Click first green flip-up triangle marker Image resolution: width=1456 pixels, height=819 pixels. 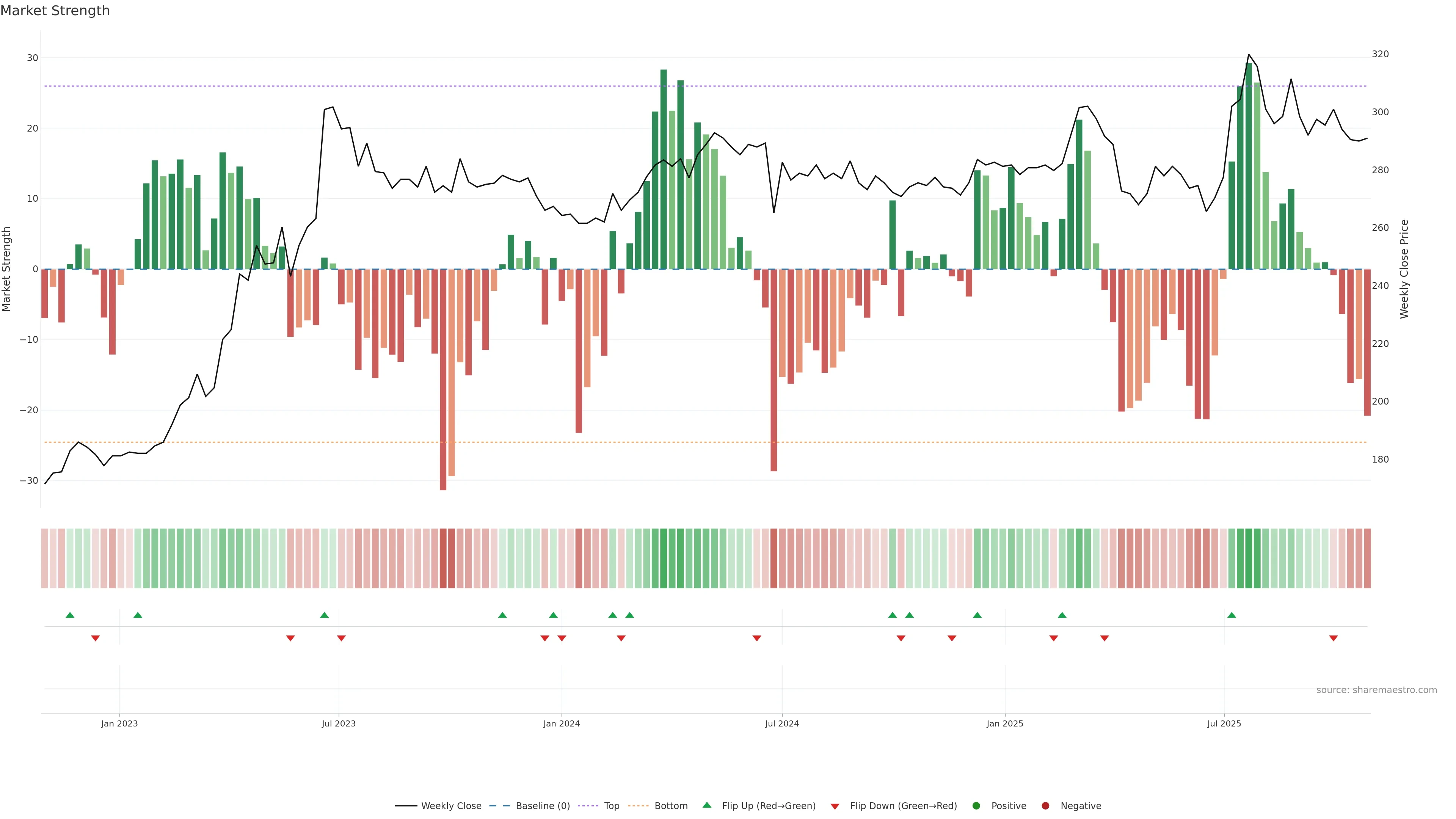70,615
